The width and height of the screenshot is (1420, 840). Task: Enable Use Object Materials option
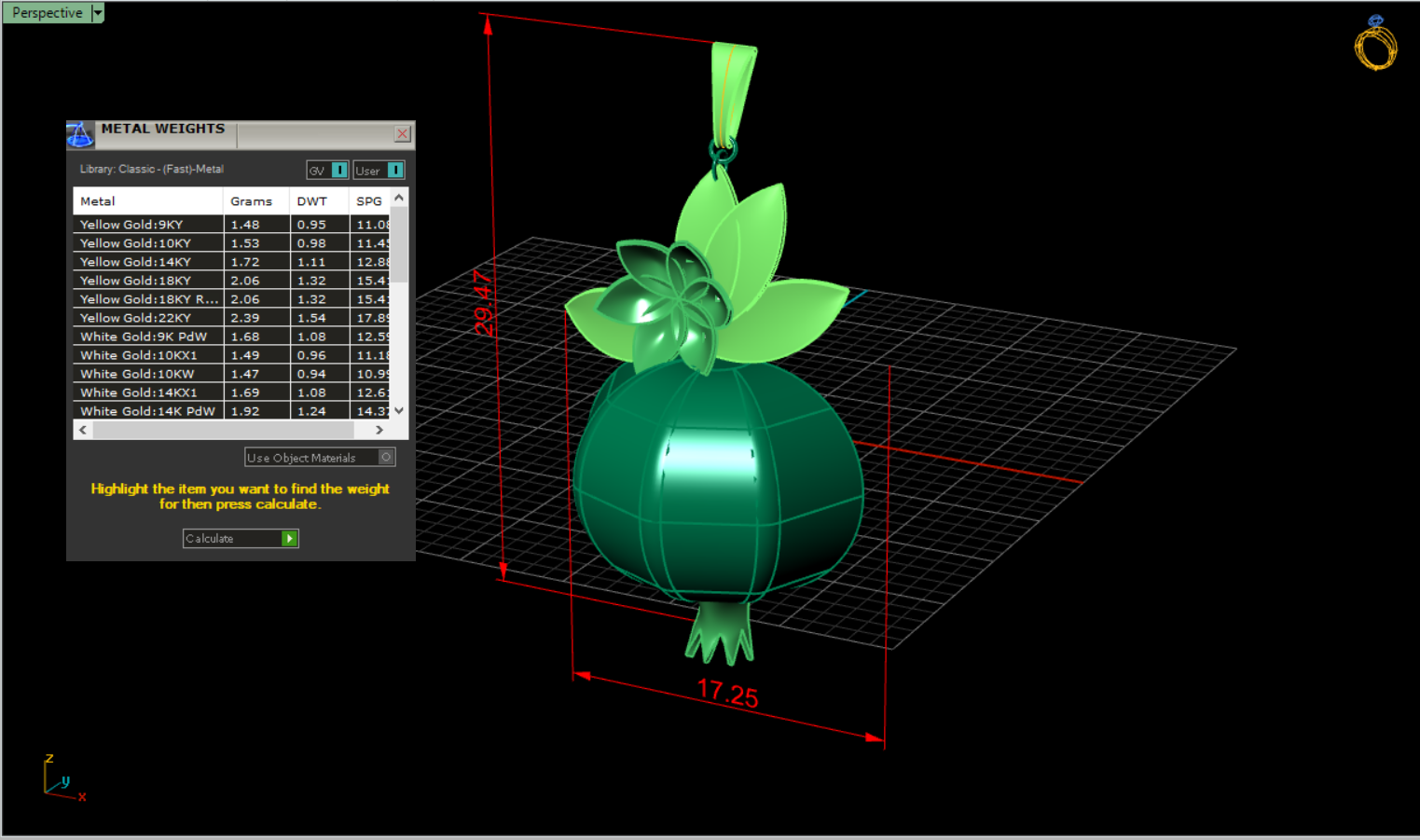(386, 457)
